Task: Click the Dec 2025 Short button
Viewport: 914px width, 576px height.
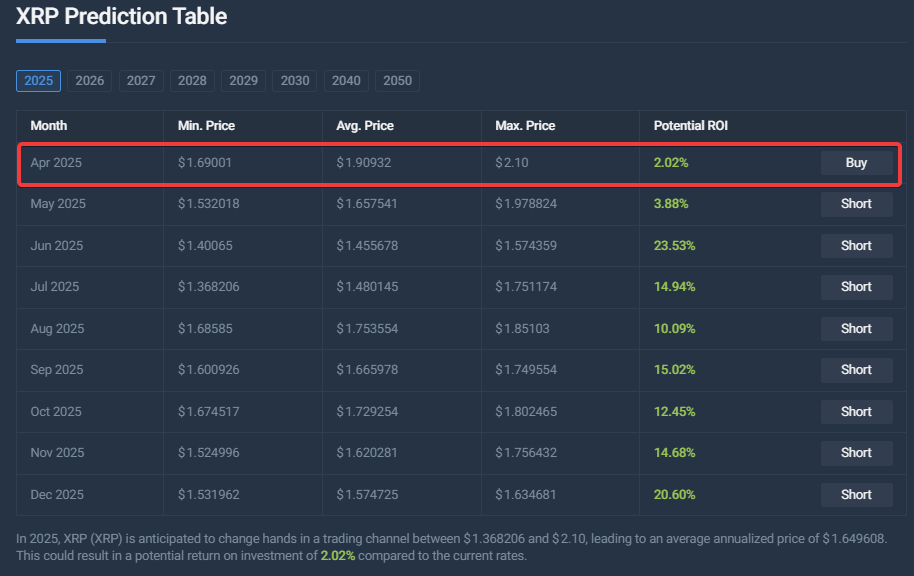Action: (856, 494)
